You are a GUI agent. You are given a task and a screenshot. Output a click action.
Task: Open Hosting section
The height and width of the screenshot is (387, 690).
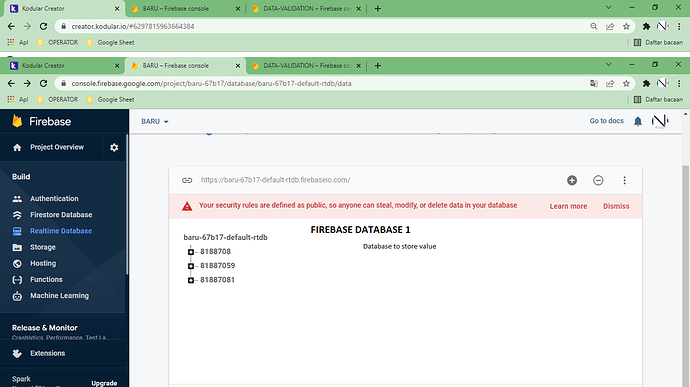point(43,263)
